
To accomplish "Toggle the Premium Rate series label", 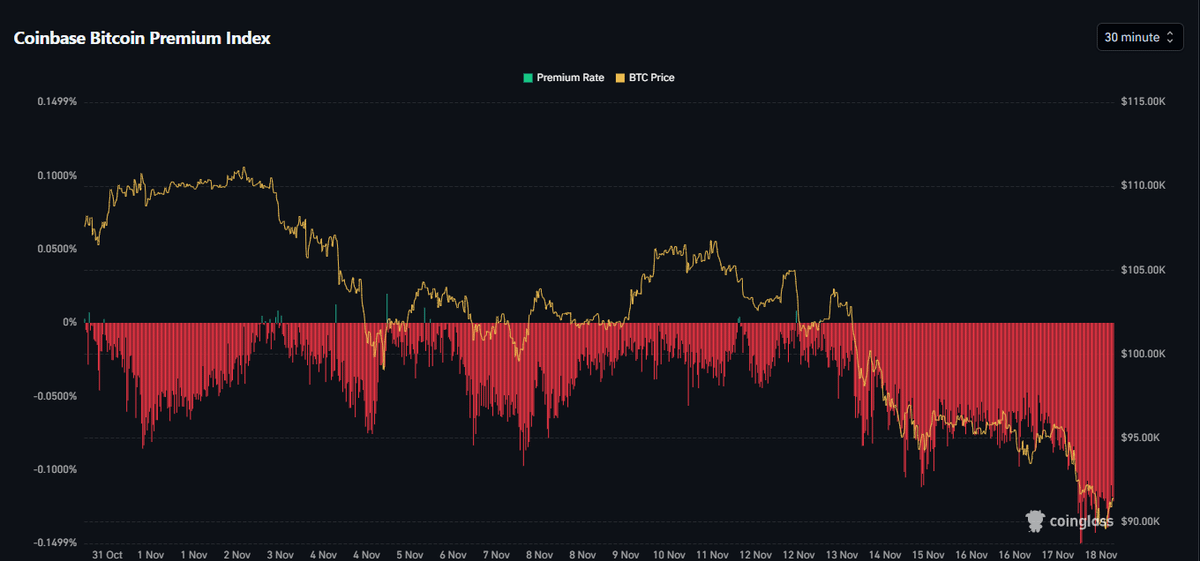I will [570, 77].
